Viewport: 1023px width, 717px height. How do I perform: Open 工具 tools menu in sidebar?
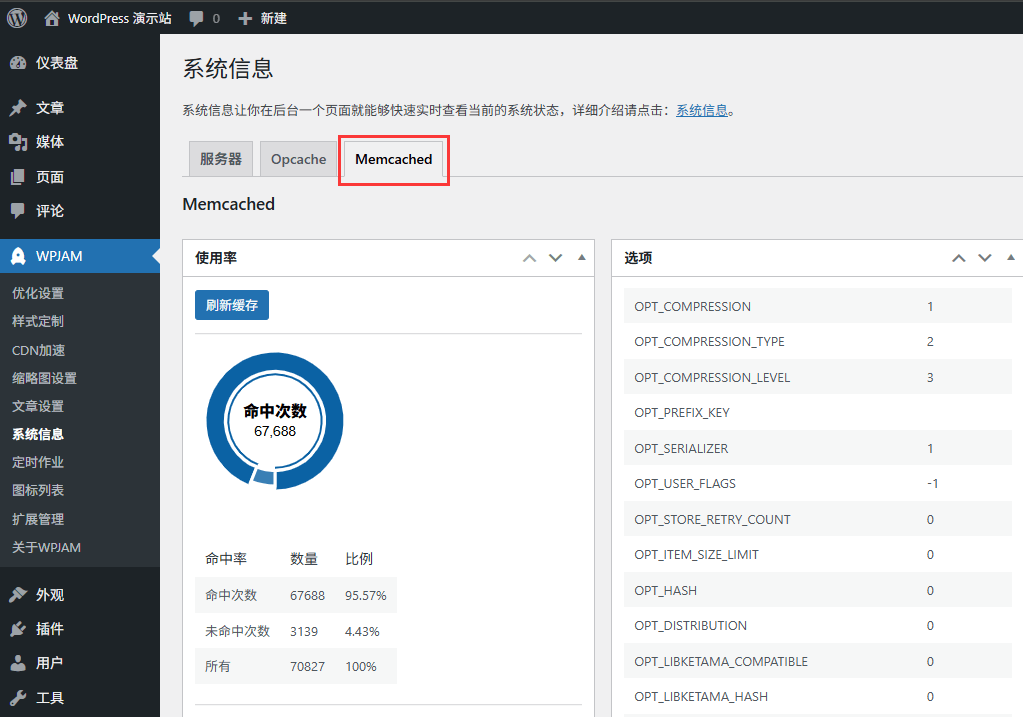[49, 698]
